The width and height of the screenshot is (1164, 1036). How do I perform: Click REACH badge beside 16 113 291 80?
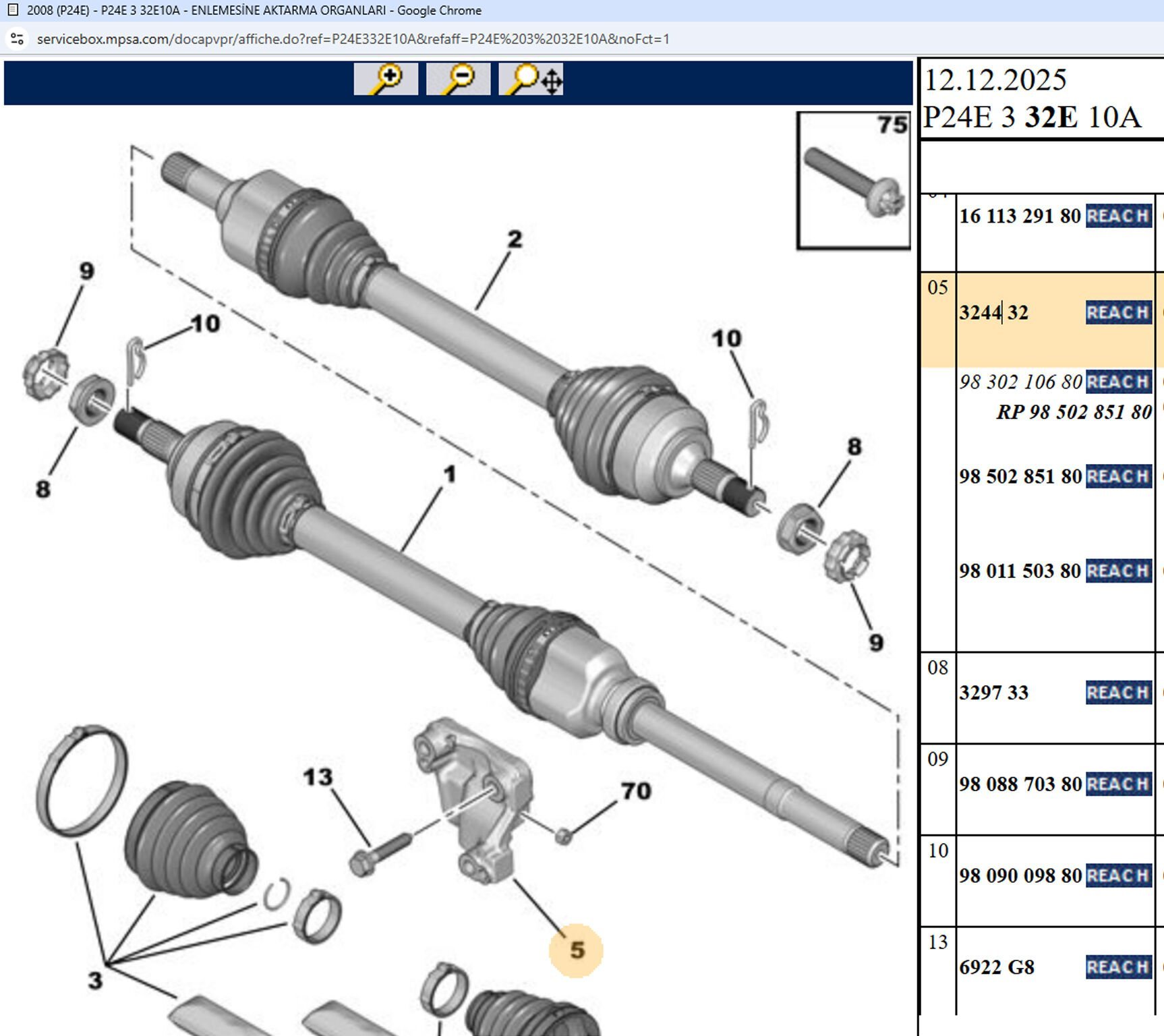pos(1118,216)
